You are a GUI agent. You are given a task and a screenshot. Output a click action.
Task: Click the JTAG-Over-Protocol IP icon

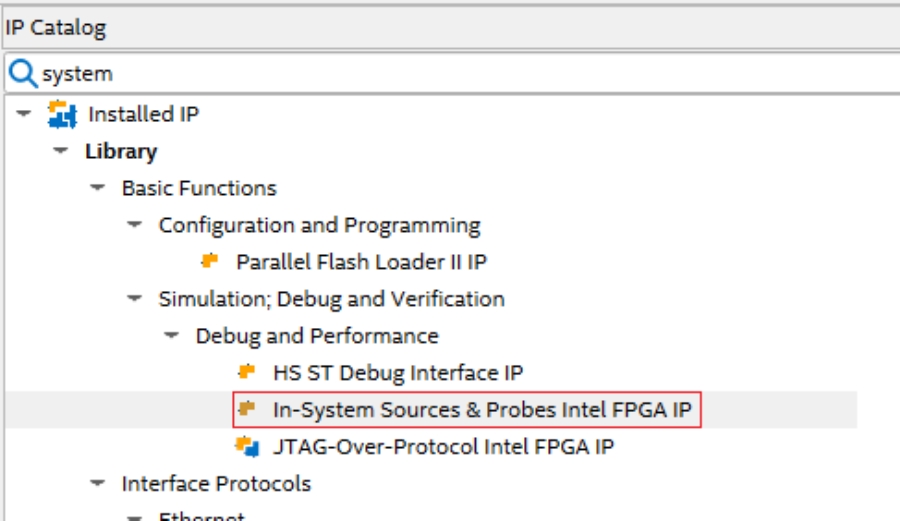tap(247, 446)
